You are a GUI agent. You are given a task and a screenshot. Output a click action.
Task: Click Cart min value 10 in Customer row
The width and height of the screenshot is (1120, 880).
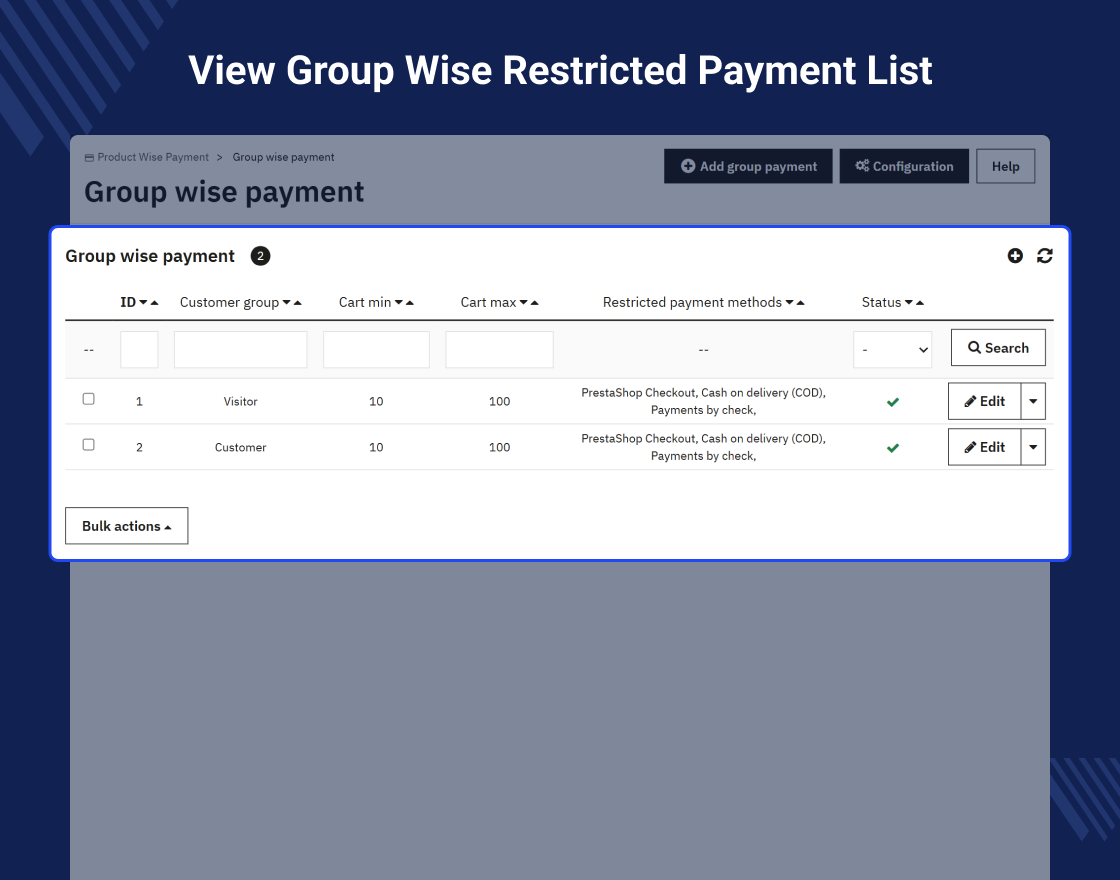coord(376,447)
